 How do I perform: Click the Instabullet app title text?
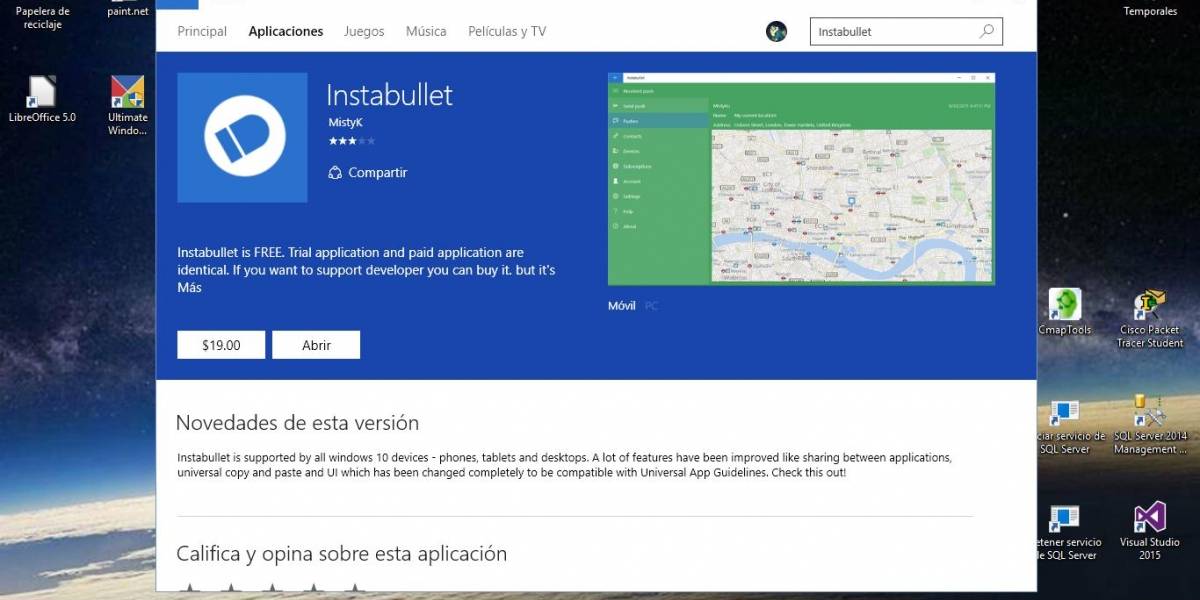(390, 95)
